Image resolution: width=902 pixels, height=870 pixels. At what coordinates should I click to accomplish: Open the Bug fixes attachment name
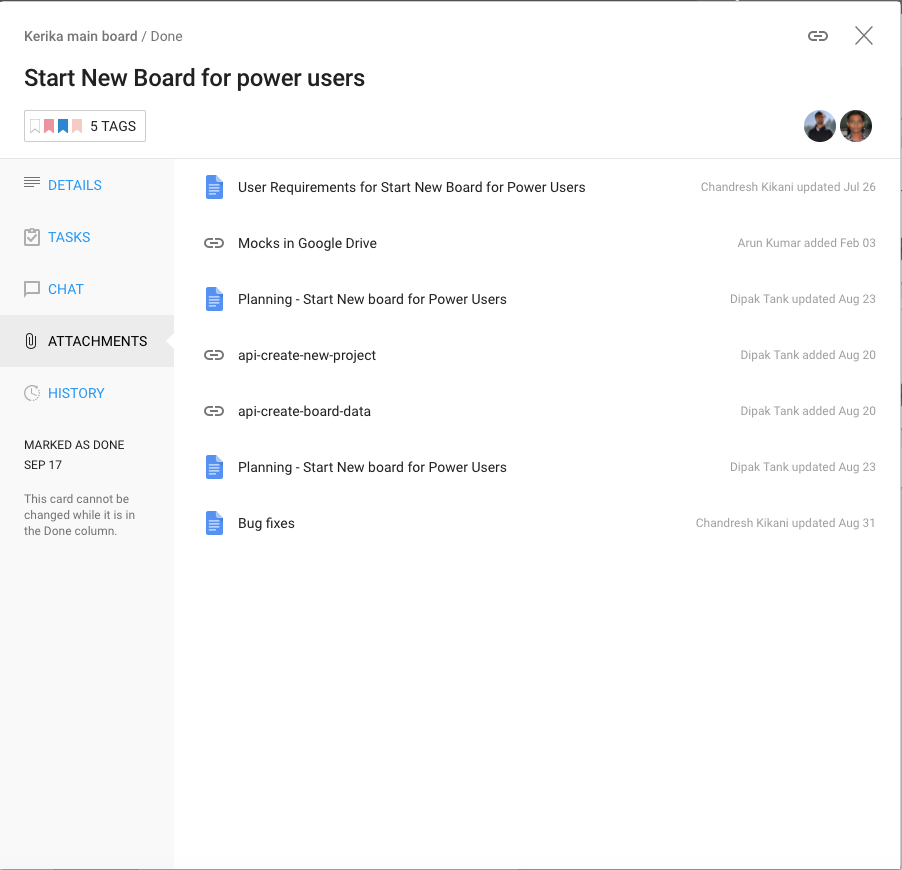266,523
